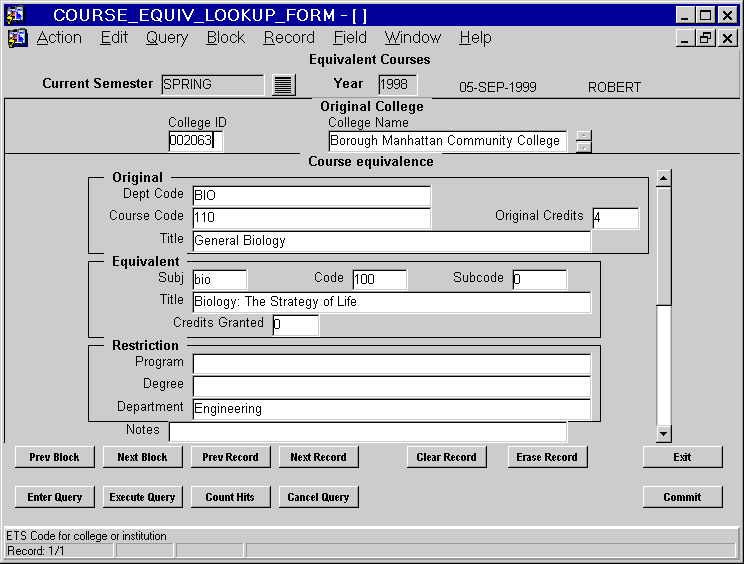Open the Field menu
This screenshot has height=564, width=744.
(350, 37)
